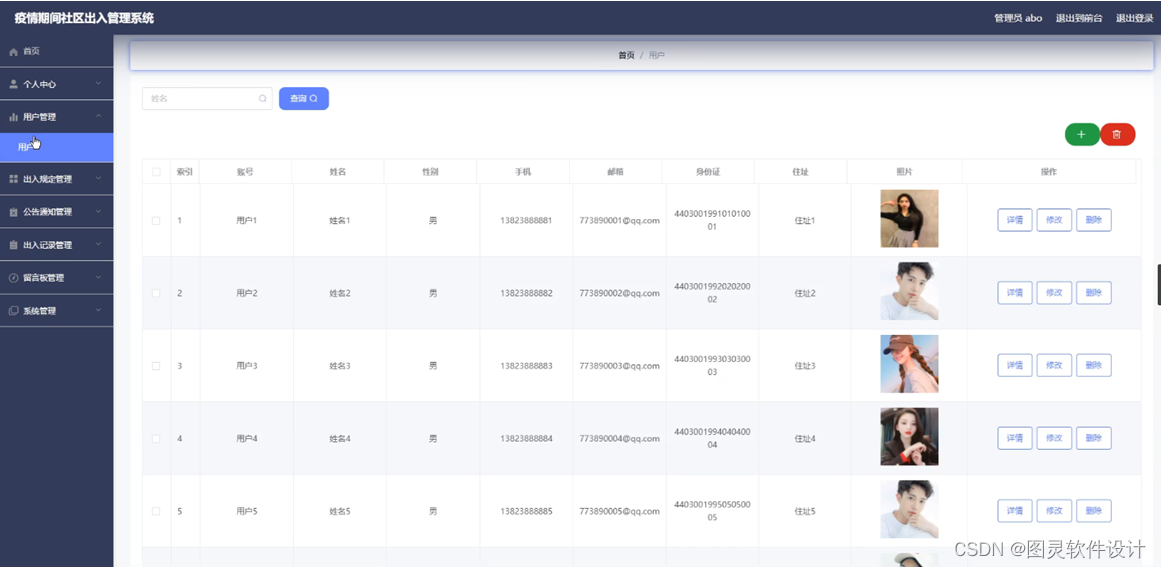Click the photo thumbnail of 用户5
The image size is (1161, 568).
click(909, 509)
